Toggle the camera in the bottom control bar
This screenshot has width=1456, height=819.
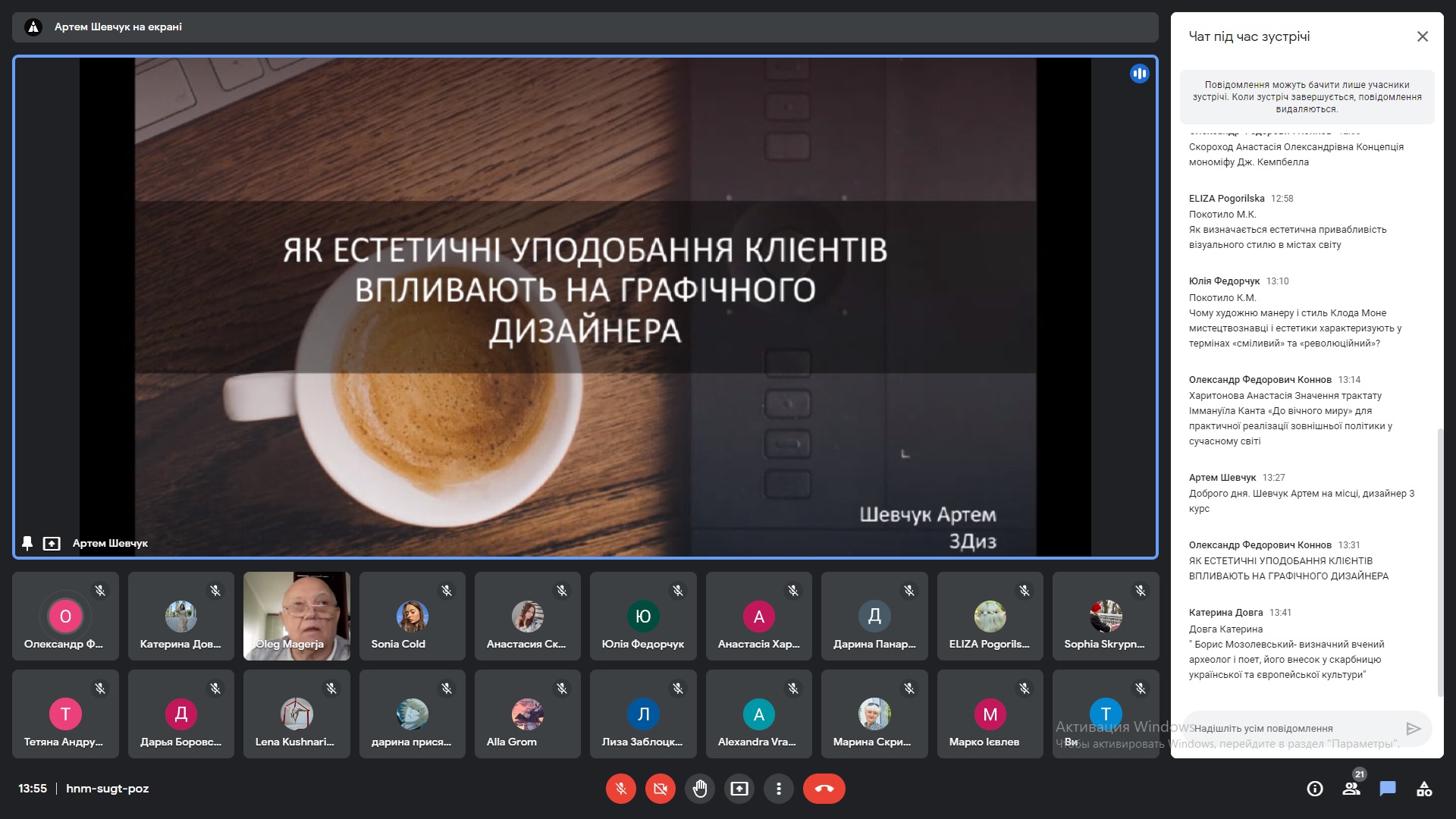tap(661, 789)
